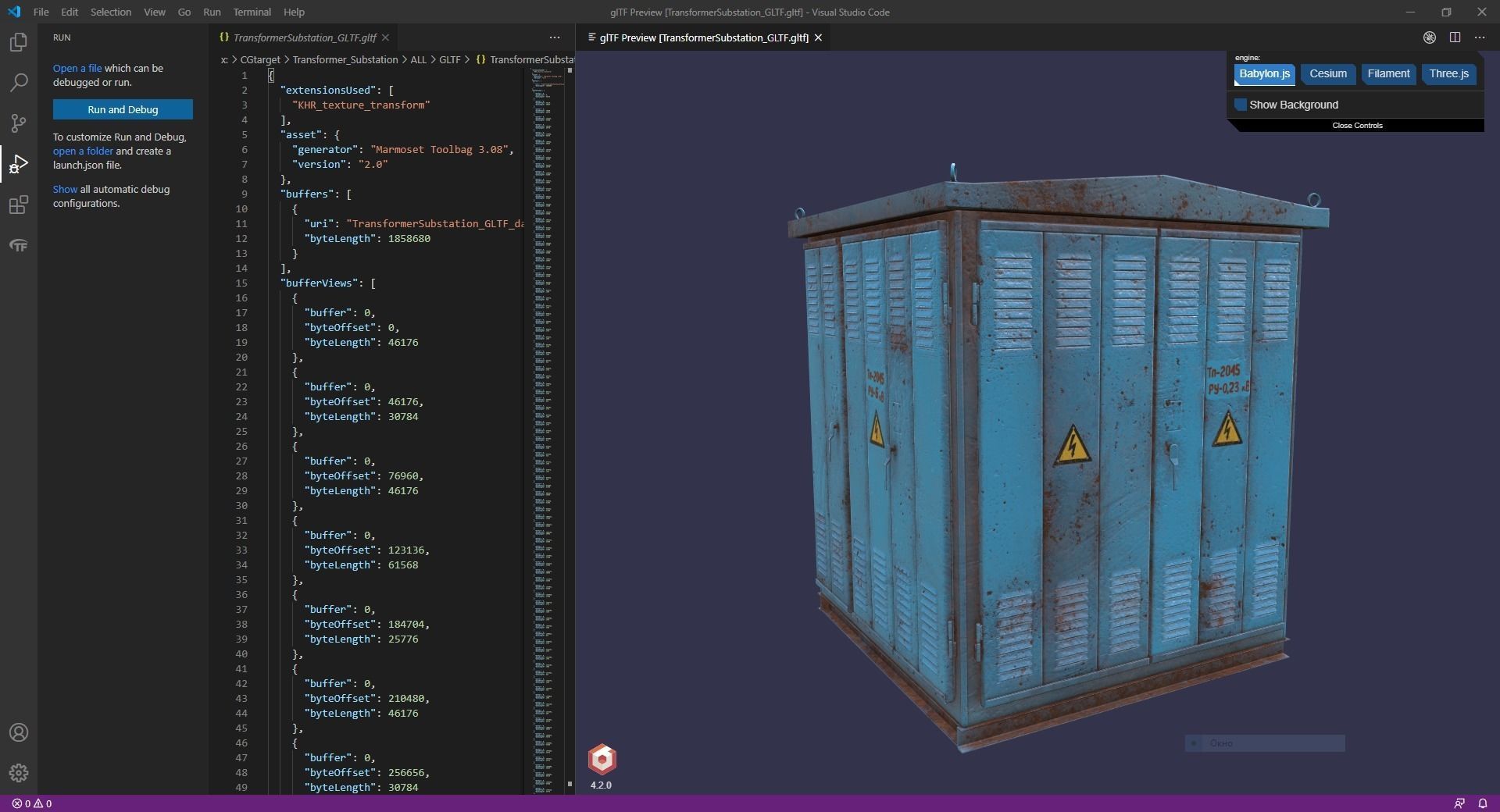Image resolution: width=1500 pixels, height=812 pixels.
Task: Open the Manage gear icon
Action: (x=18, y=773)
